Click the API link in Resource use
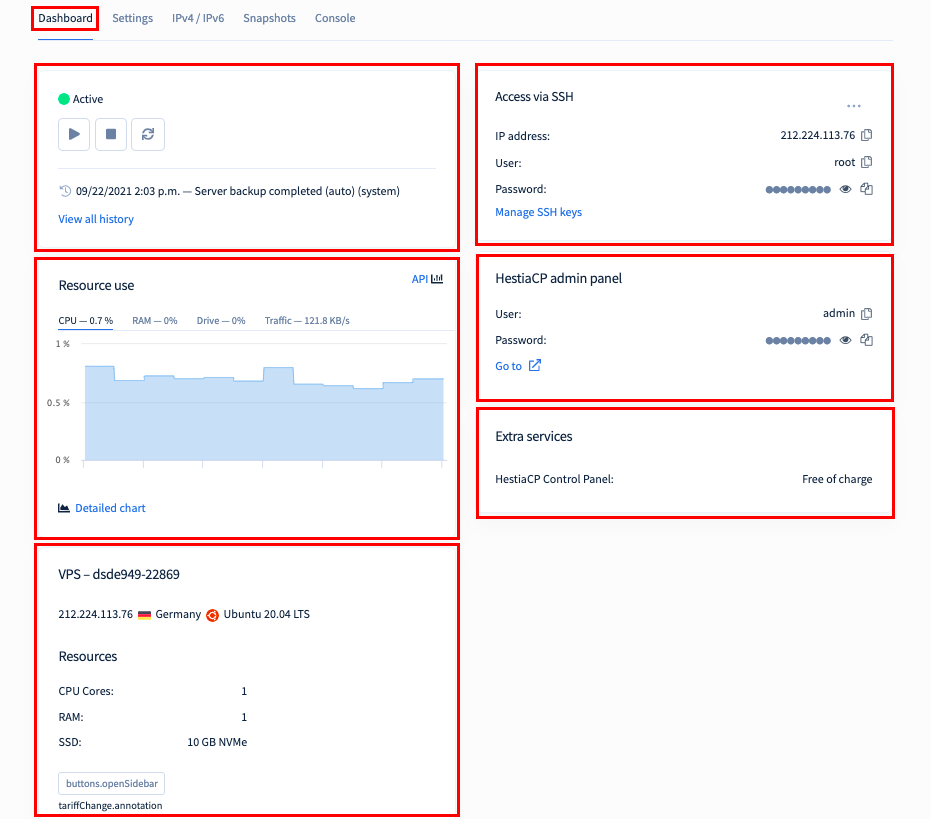The height and width of the screenshot is (819, 931). coord(420,279)
